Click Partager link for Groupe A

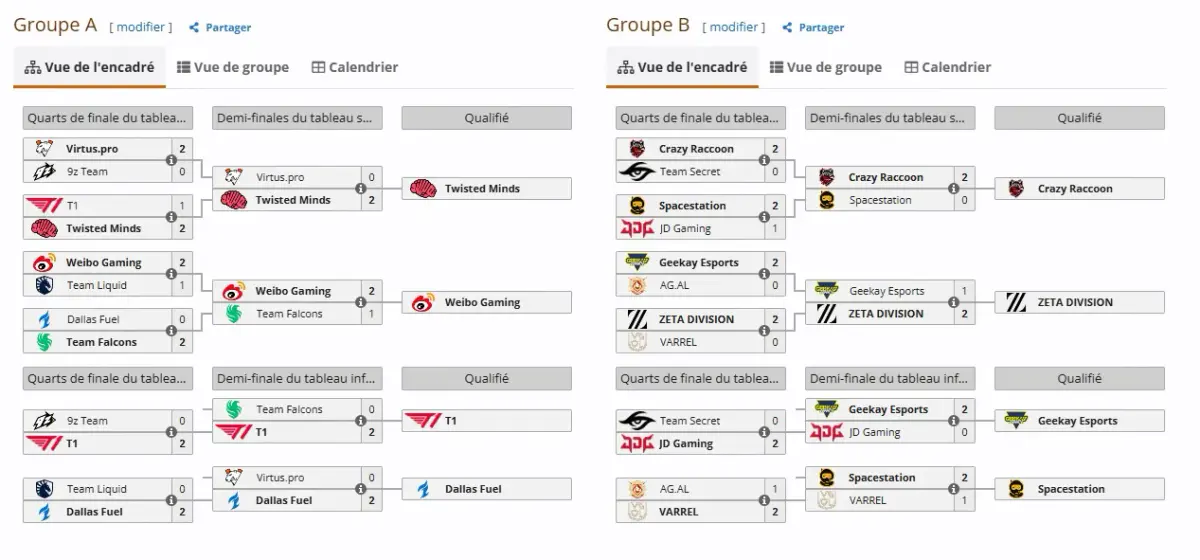click(229, 28)
